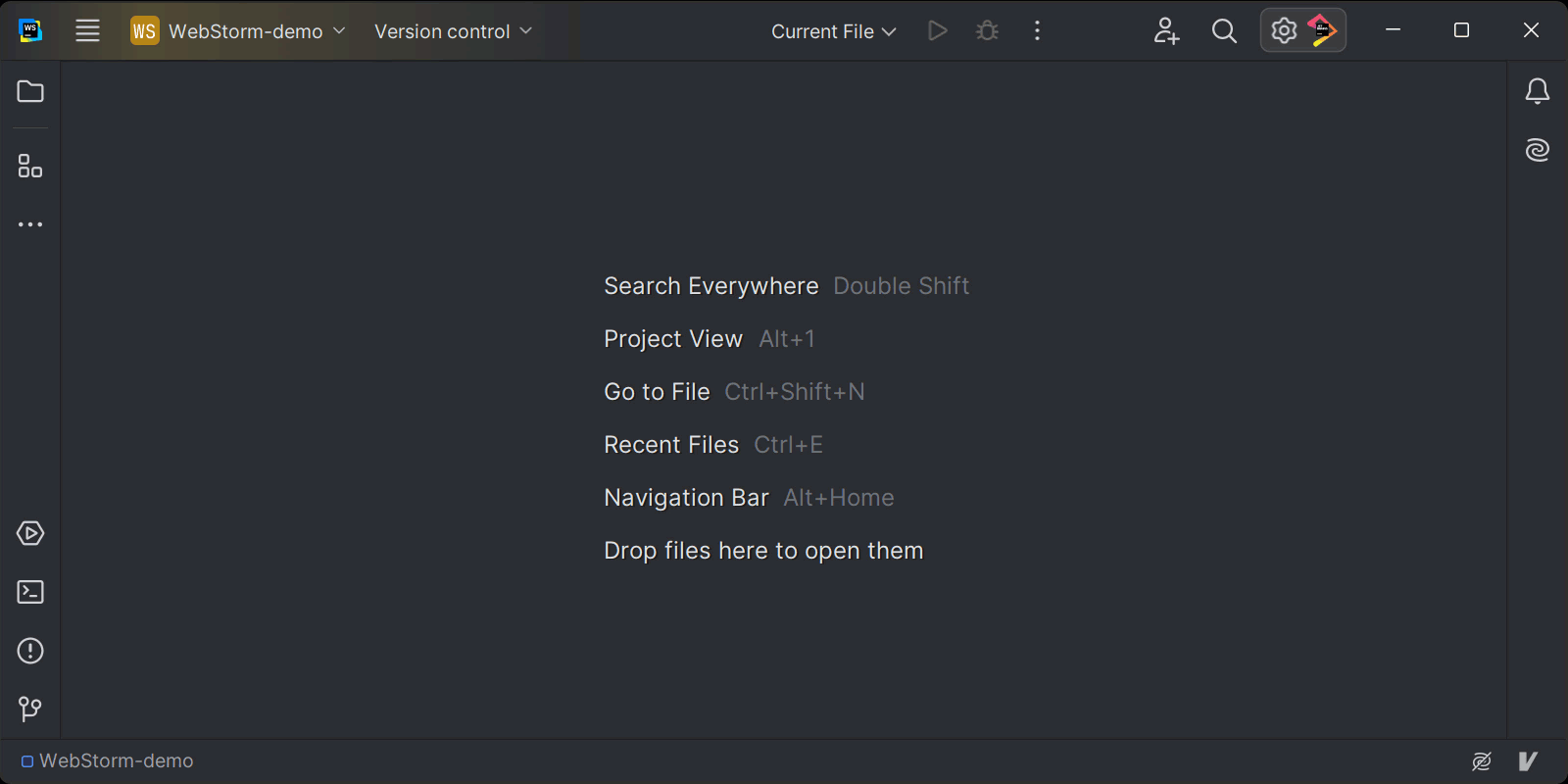Image resolution: width=1568 pixels, height=784 pixels.
Task: Open the More actions kebab menu in toolbar
Action: [1037, 30]
